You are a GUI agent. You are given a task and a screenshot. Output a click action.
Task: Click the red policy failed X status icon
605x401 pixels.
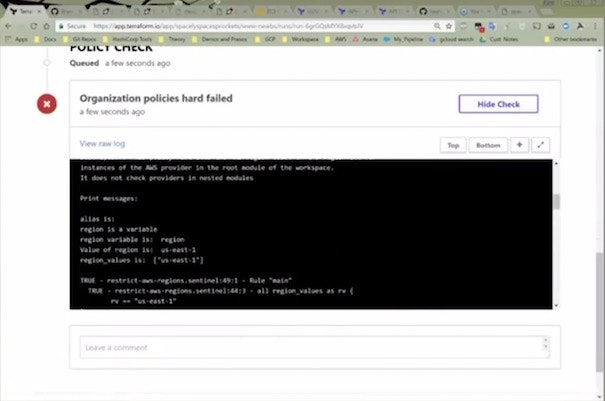(x=47, y=104)
